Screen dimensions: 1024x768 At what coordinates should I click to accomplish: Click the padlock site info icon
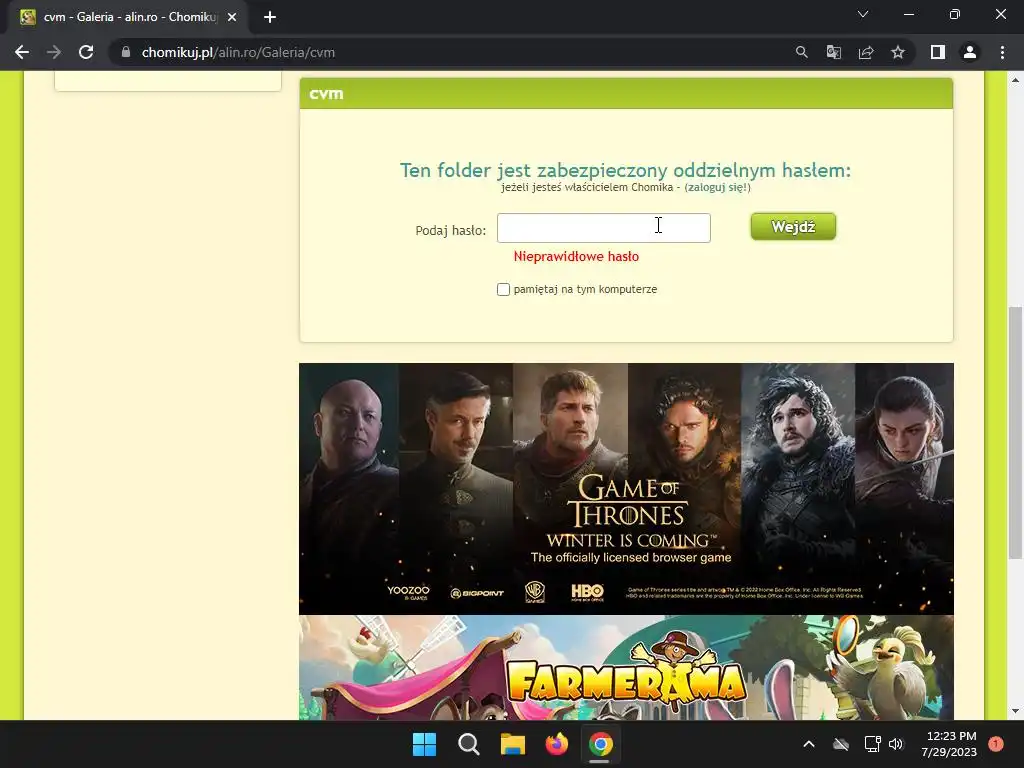pos(126,52)
